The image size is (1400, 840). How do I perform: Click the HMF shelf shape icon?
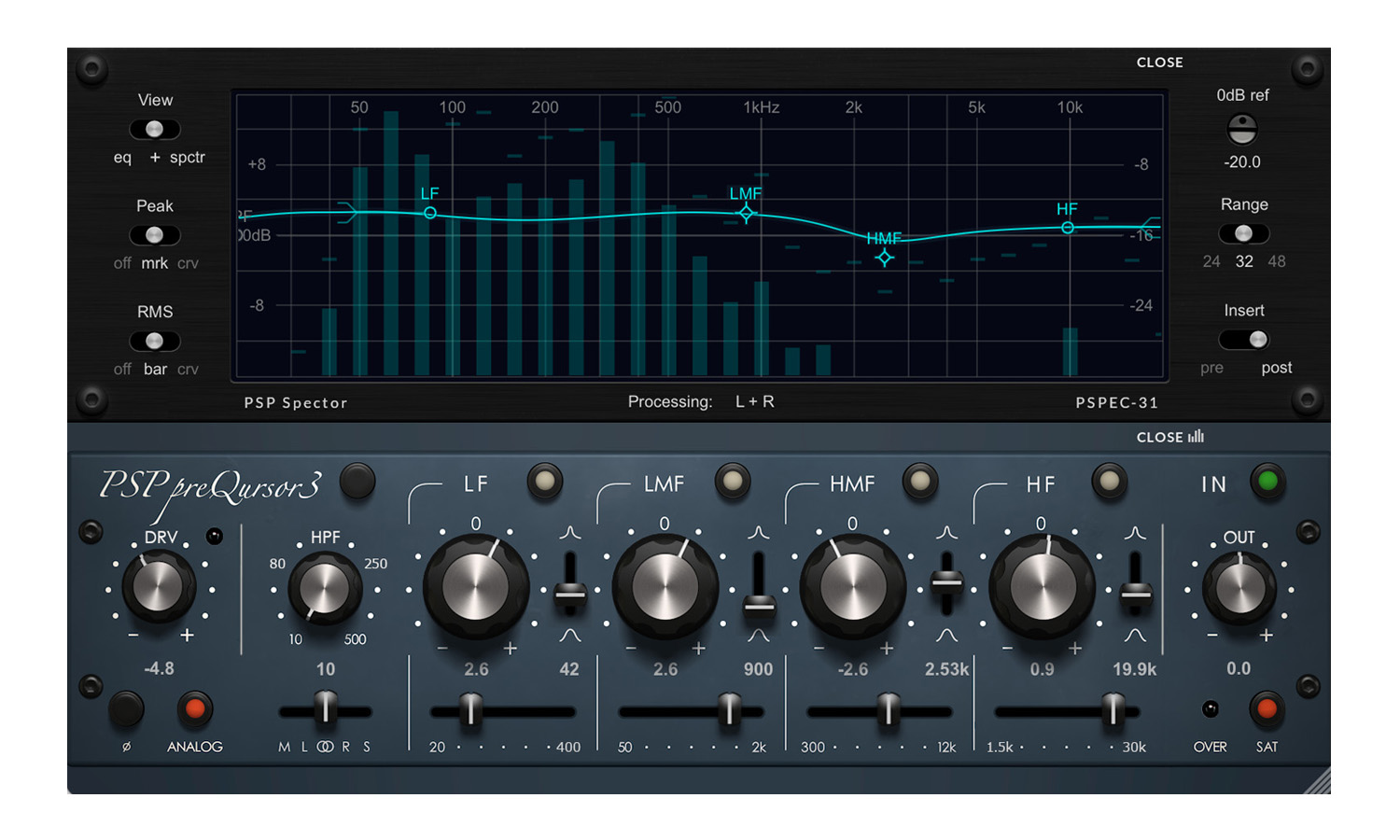(802, 502)
